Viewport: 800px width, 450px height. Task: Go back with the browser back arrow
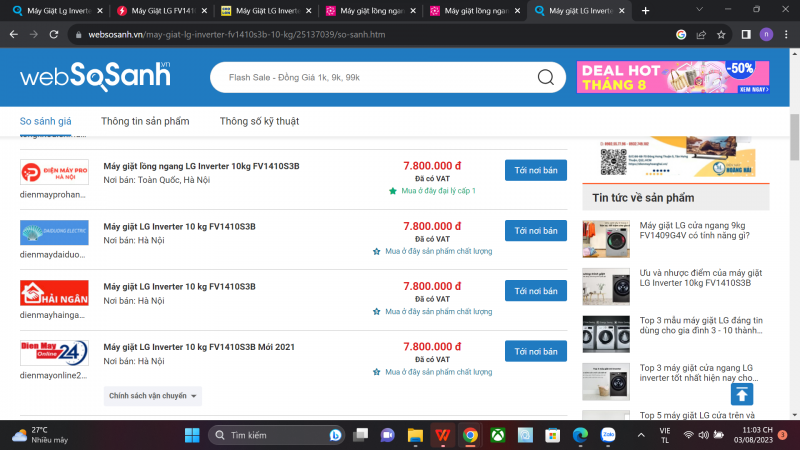pyautogui.click(x=14, y=34)
